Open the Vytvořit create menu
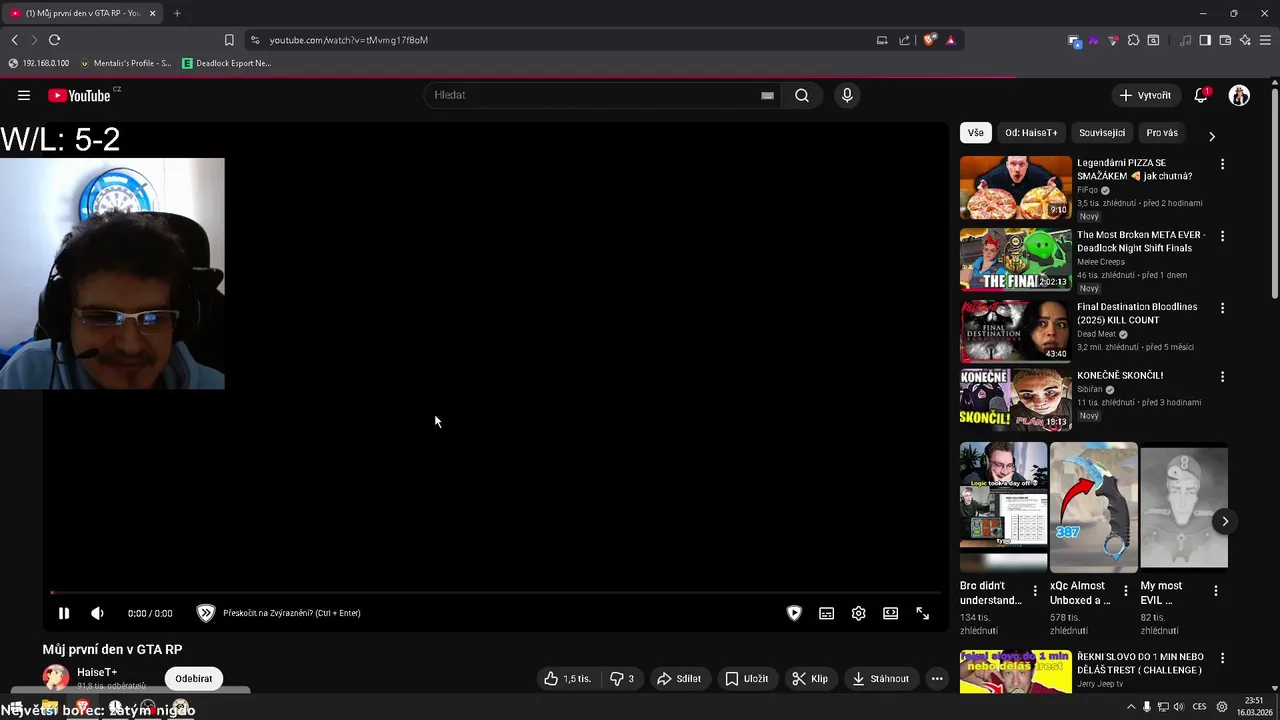1280x720 pixels. coord(1145,95)
